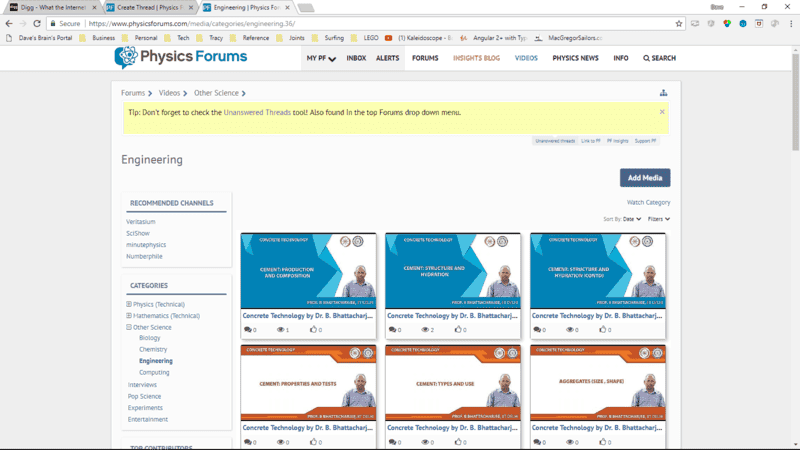Screen dimensions: 800x450
Task: Select the Computing subcategory
Action: (x=154, y=372)
